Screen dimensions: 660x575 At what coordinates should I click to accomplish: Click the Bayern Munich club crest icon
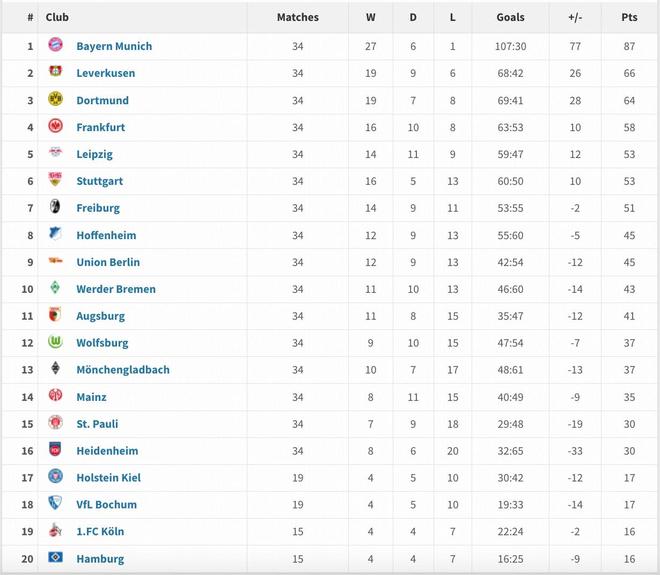55,46
